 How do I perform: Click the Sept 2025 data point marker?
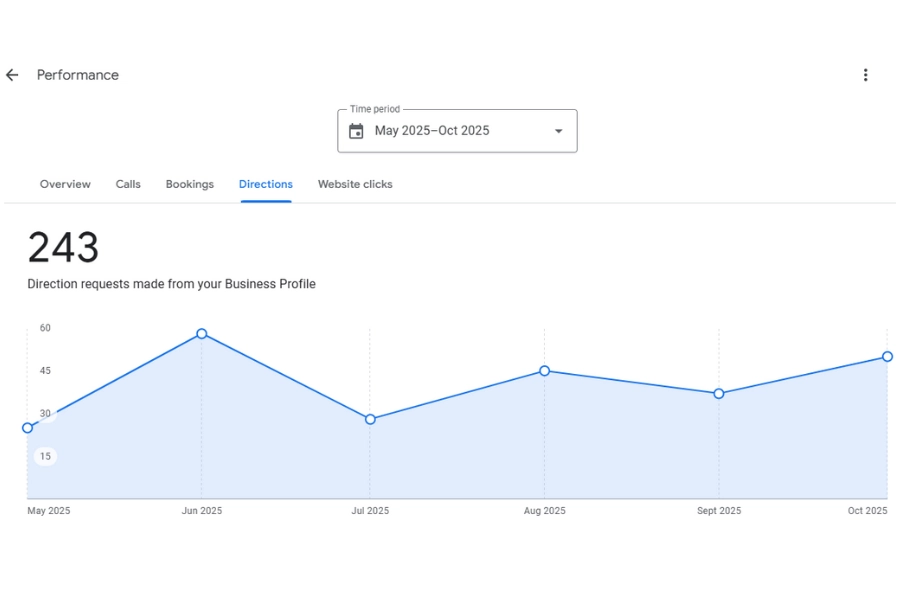pos(718,394)
